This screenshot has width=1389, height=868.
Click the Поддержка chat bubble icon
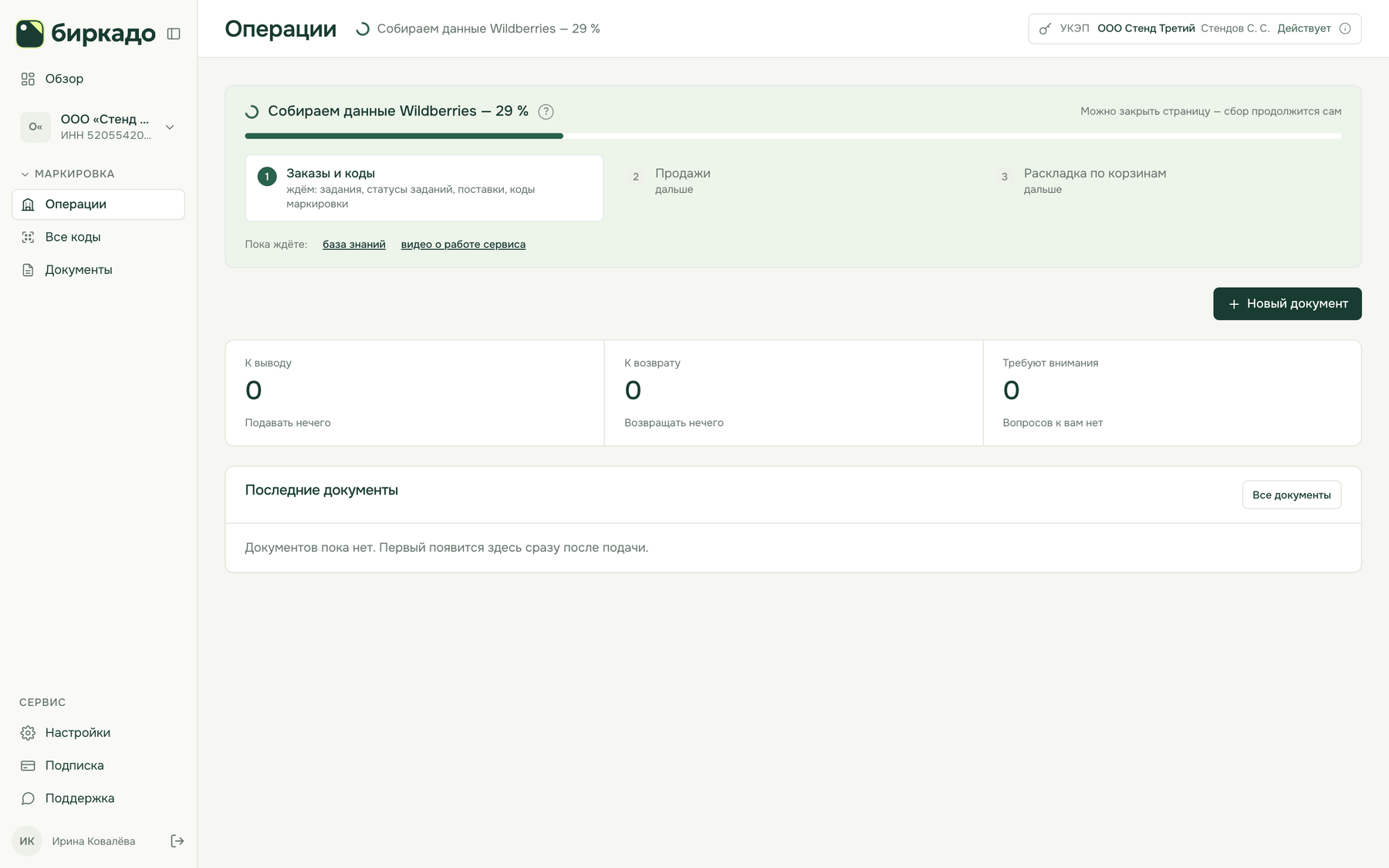(28, 799)
